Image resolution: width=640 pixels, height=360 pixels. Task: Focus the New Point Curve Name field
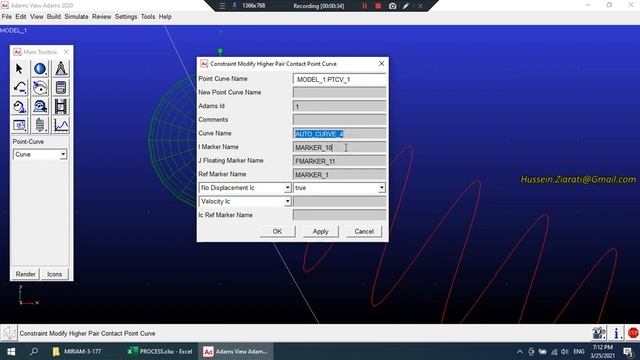pyautogui.click(x=339, y=93)
